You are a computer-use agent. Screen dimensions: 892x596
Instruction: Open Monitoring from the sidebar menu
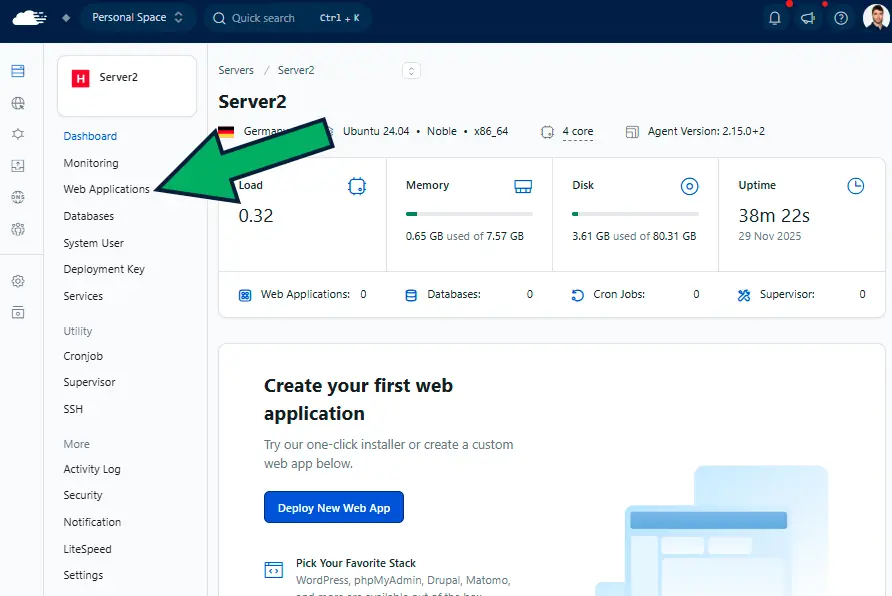pos(91,162)
